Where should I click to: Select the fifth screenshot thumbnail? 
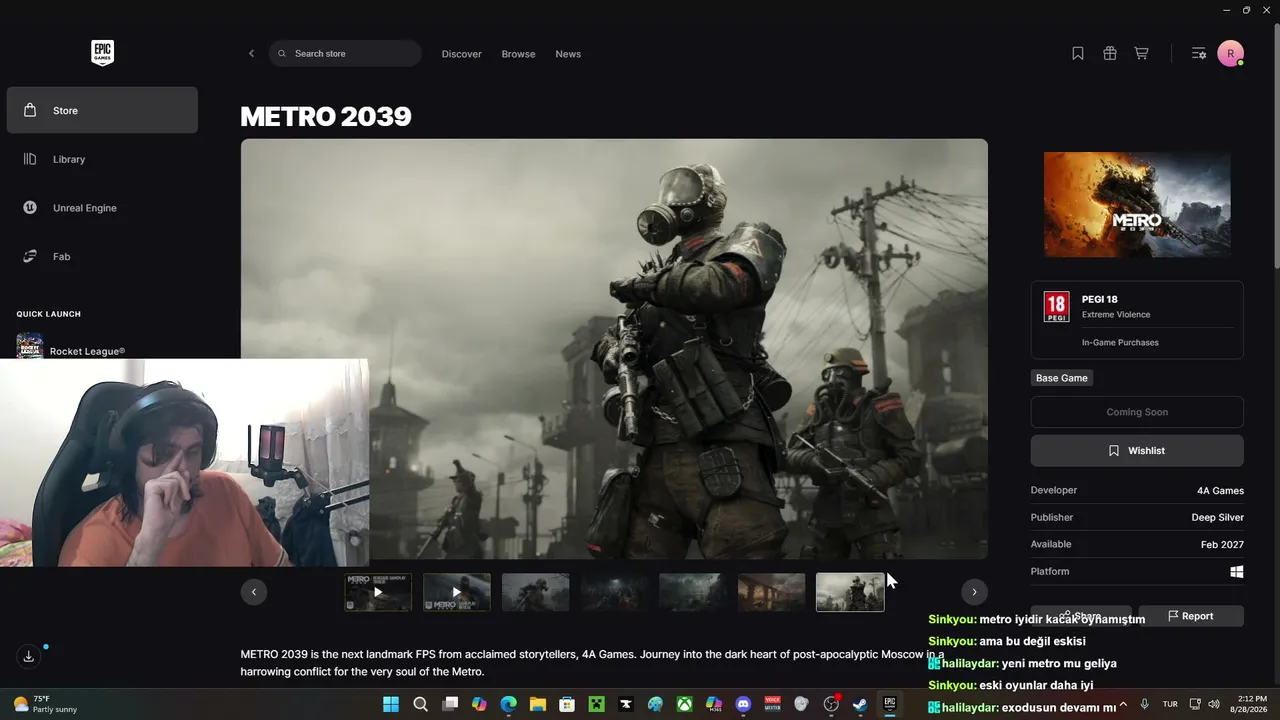point(693,592)
